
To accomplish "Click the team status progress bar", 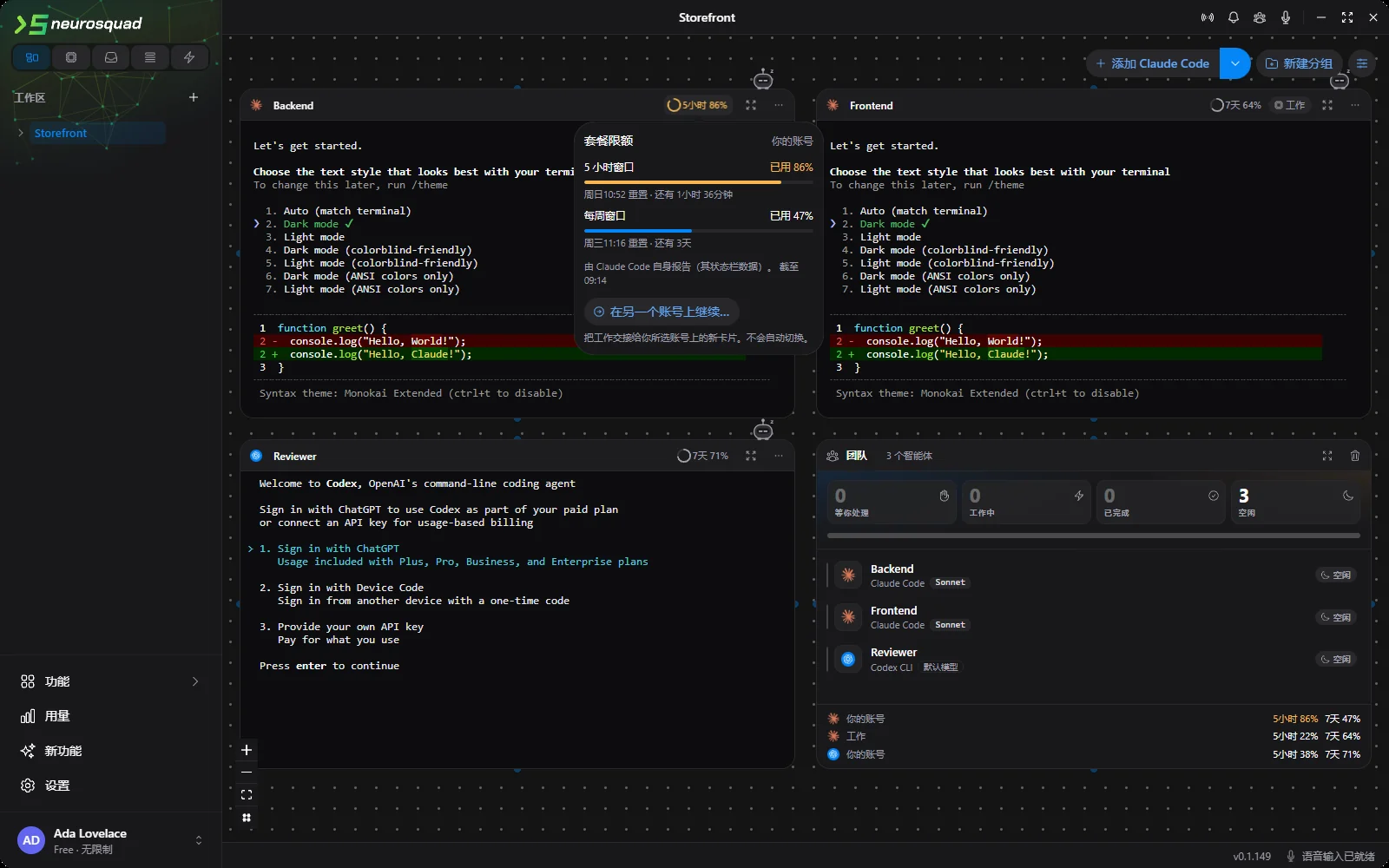I will click(x=1094, y=536).
